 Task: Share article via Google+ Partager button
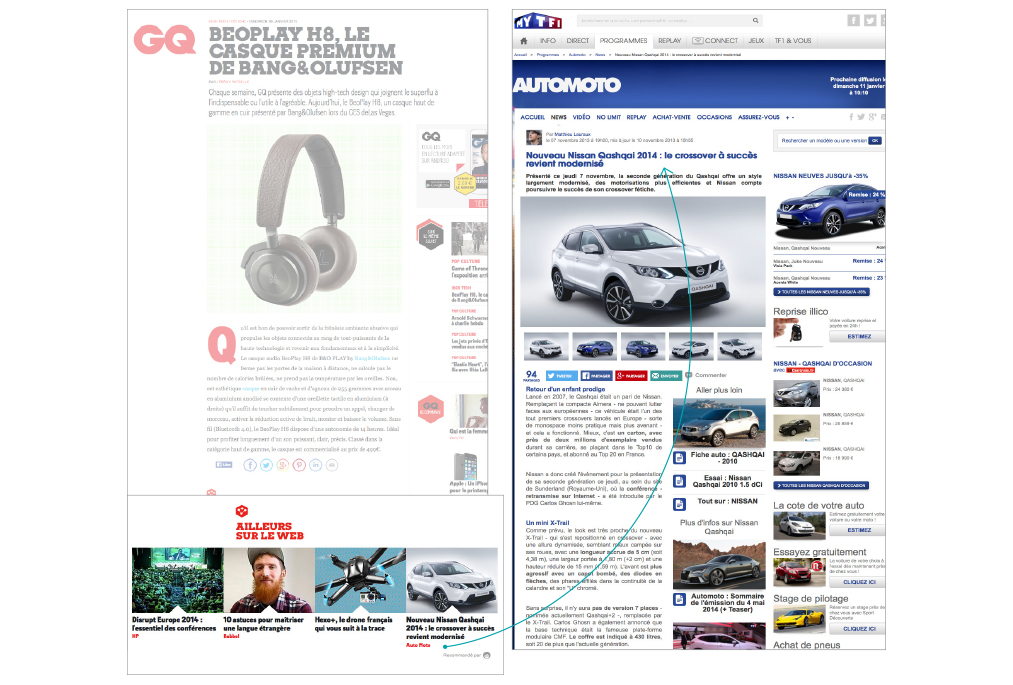tap(630, 375)
